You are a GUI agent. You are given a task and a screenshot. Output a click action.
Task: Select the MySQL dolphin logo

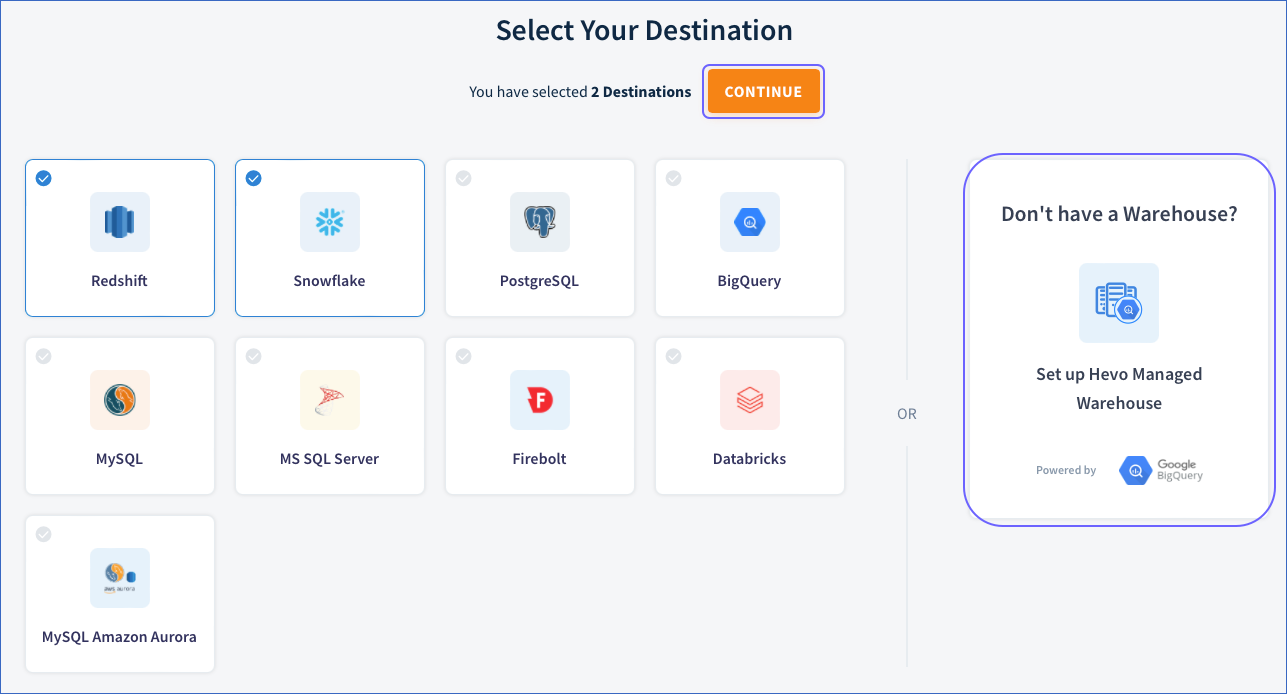coord(119,400)
